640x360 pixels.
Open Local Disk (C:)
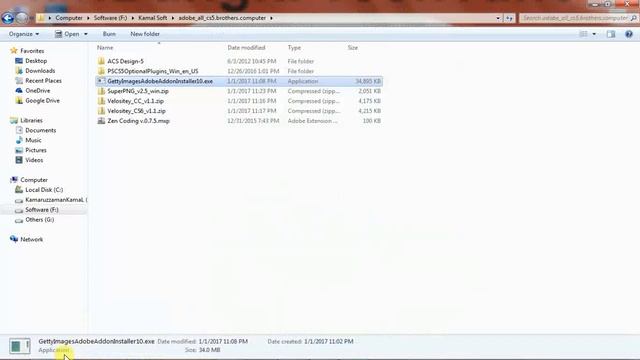tap(44, 190)
